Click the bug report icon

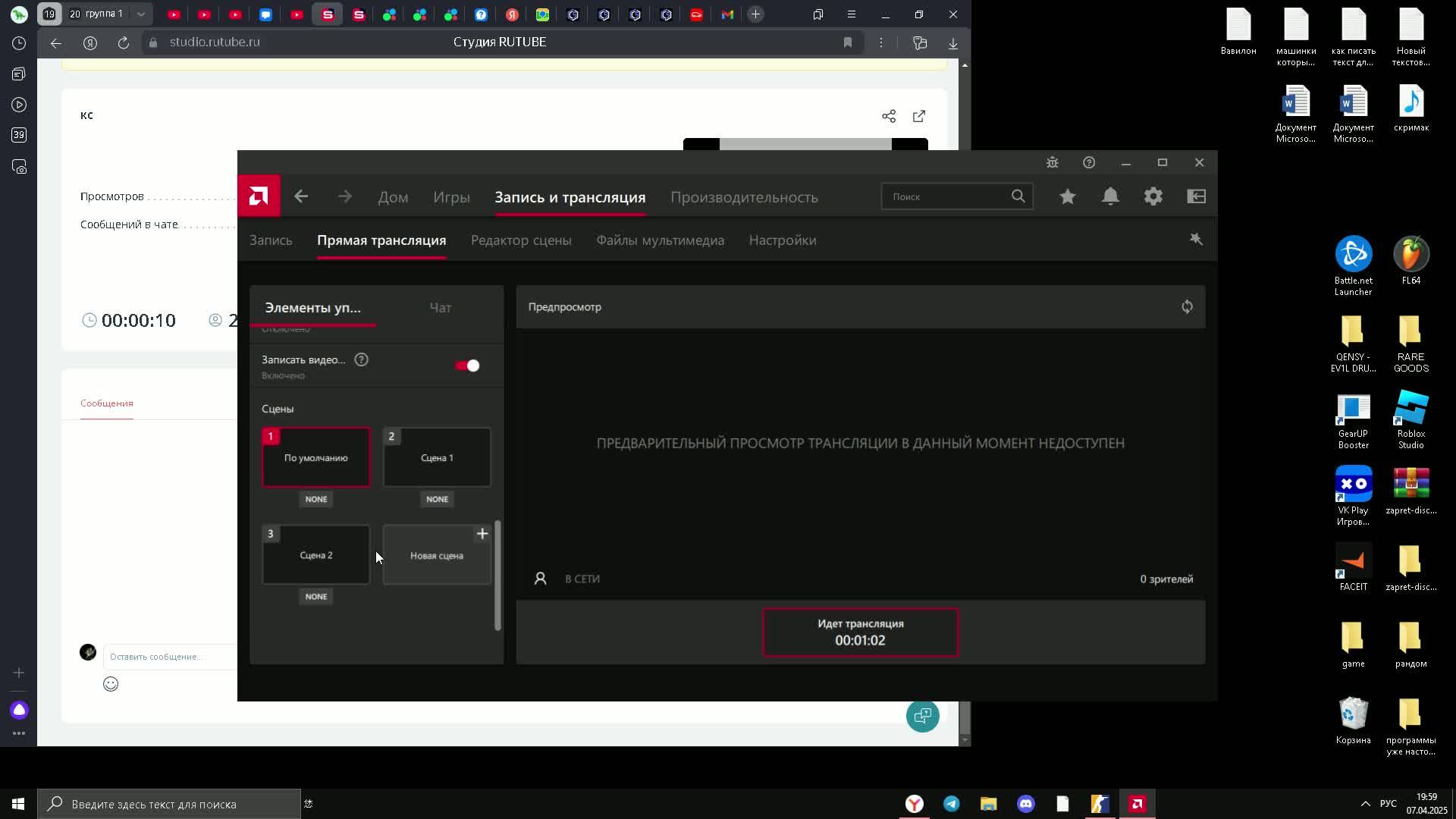click(1052, 162)
